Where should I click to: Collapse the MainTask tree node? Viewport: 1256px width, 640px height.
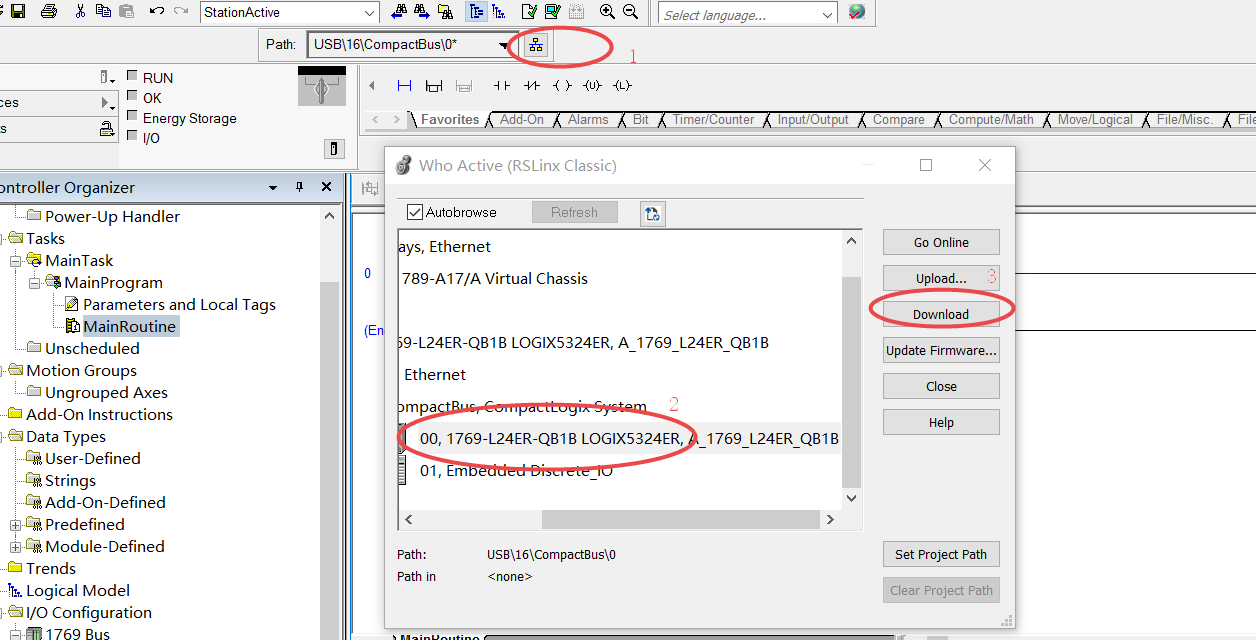coord(16,261)
